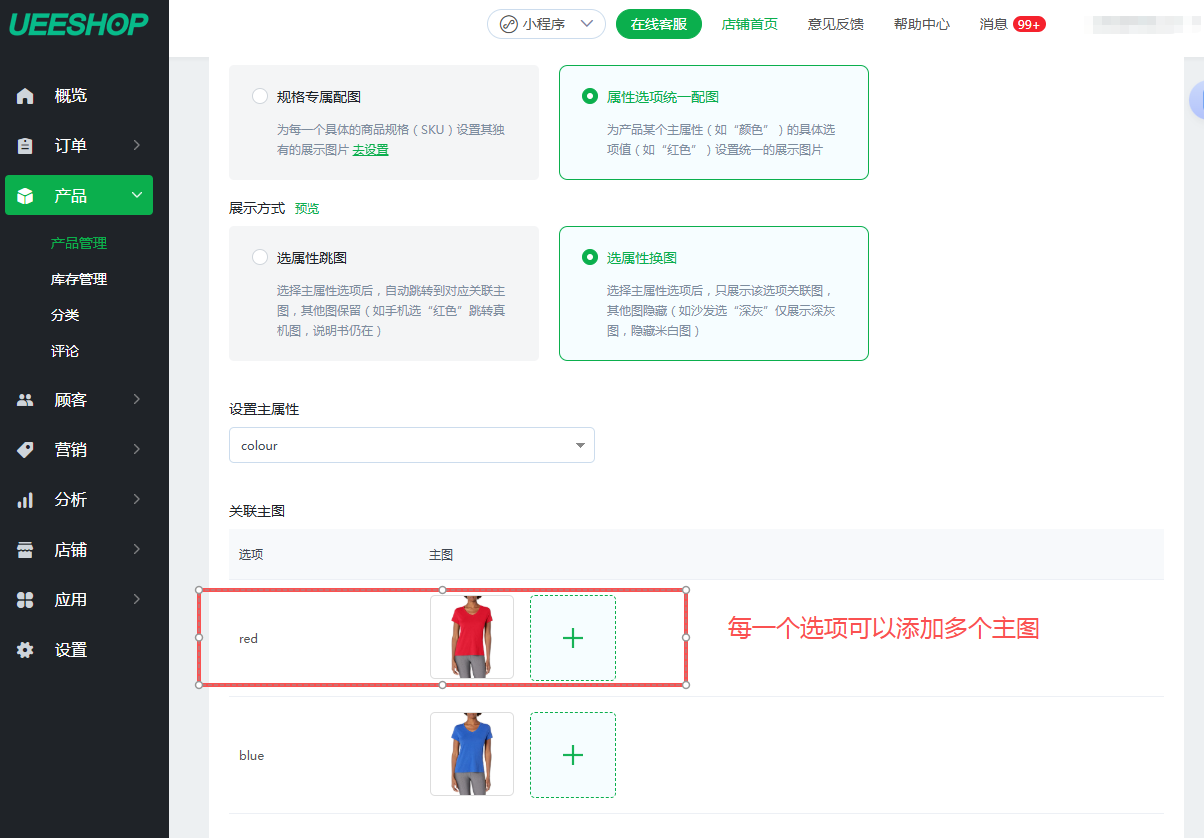Click the tag icon beside 营销
The image size is (1204, 838).
coord(26,450)
